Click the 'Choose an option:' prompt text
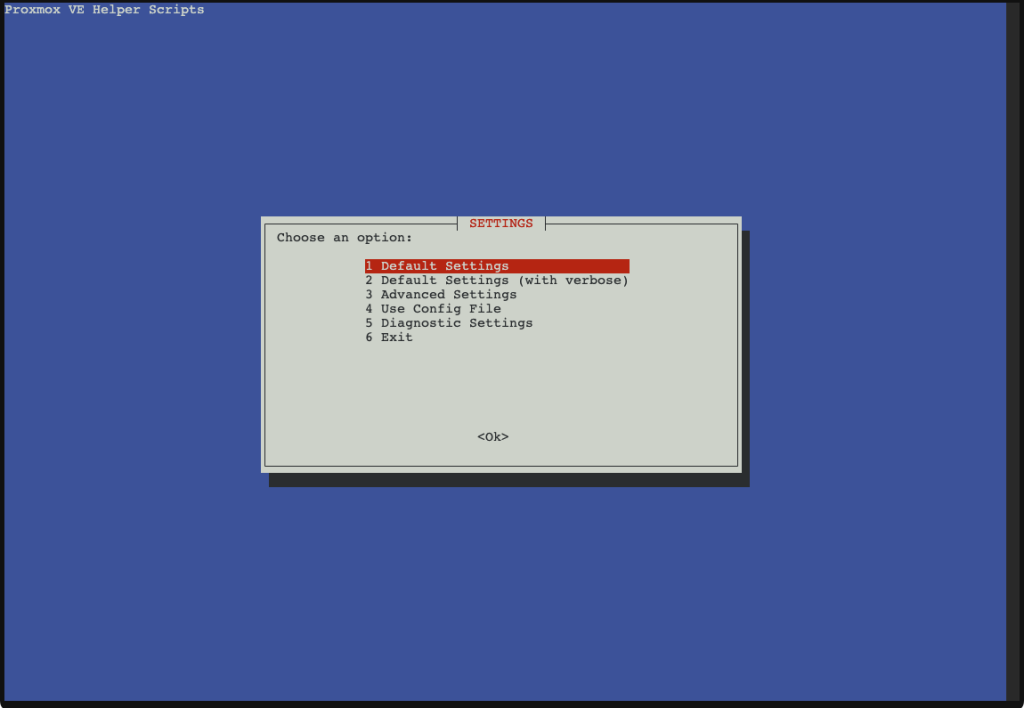 344,238
